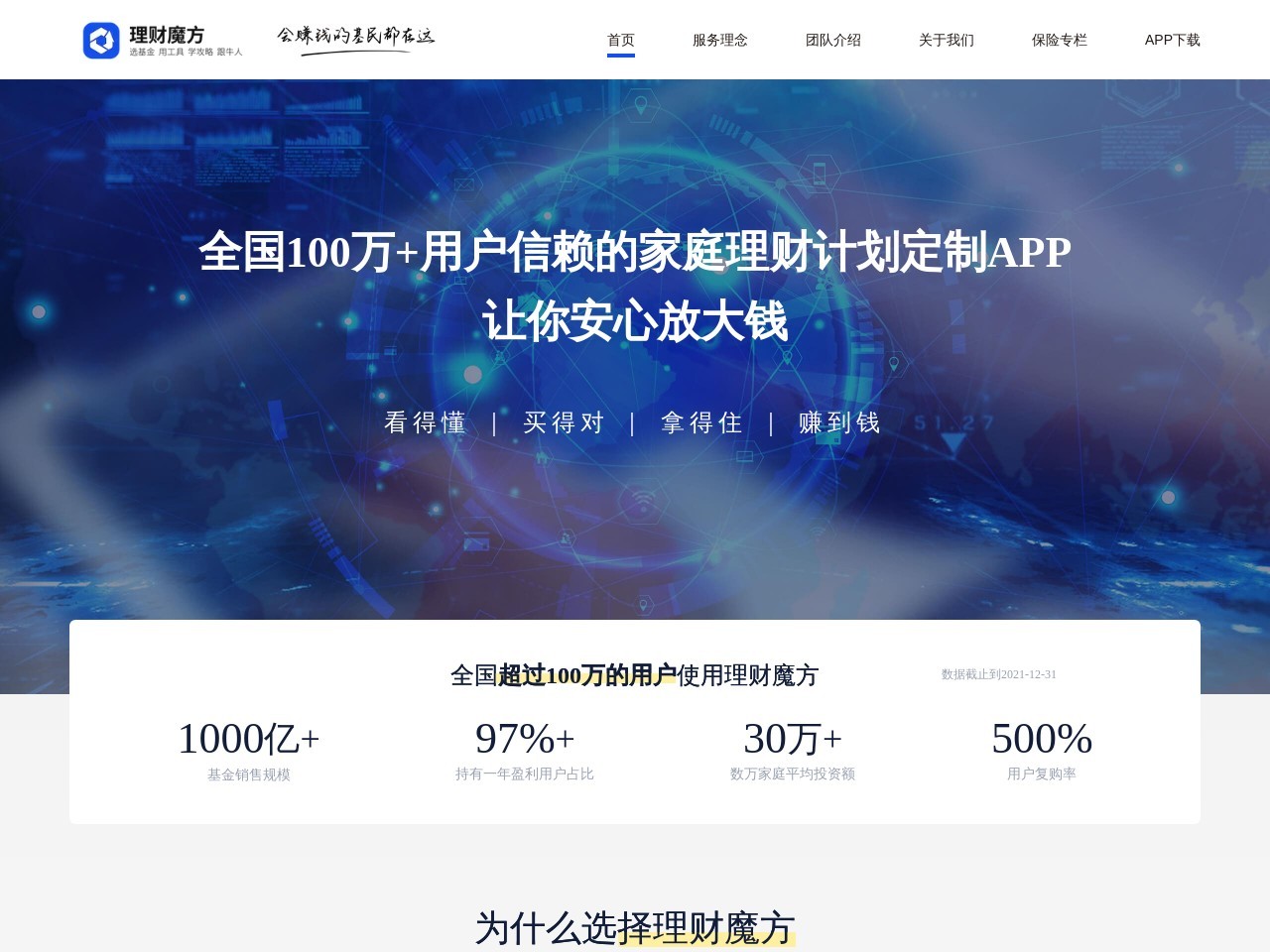
Task: Open the 关于我们 page
Action: coord(946,41)
